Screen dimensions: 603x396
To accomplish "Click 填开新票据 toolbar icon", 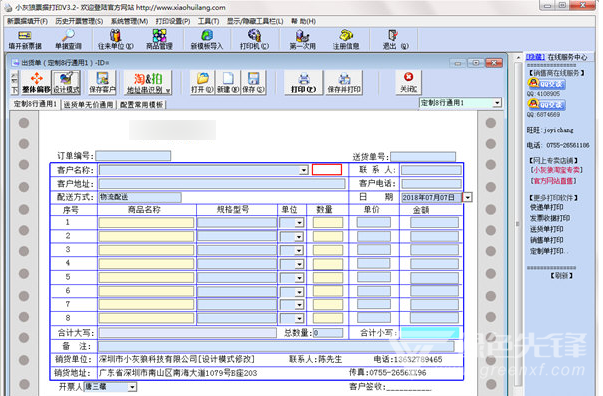I will 25,40.
